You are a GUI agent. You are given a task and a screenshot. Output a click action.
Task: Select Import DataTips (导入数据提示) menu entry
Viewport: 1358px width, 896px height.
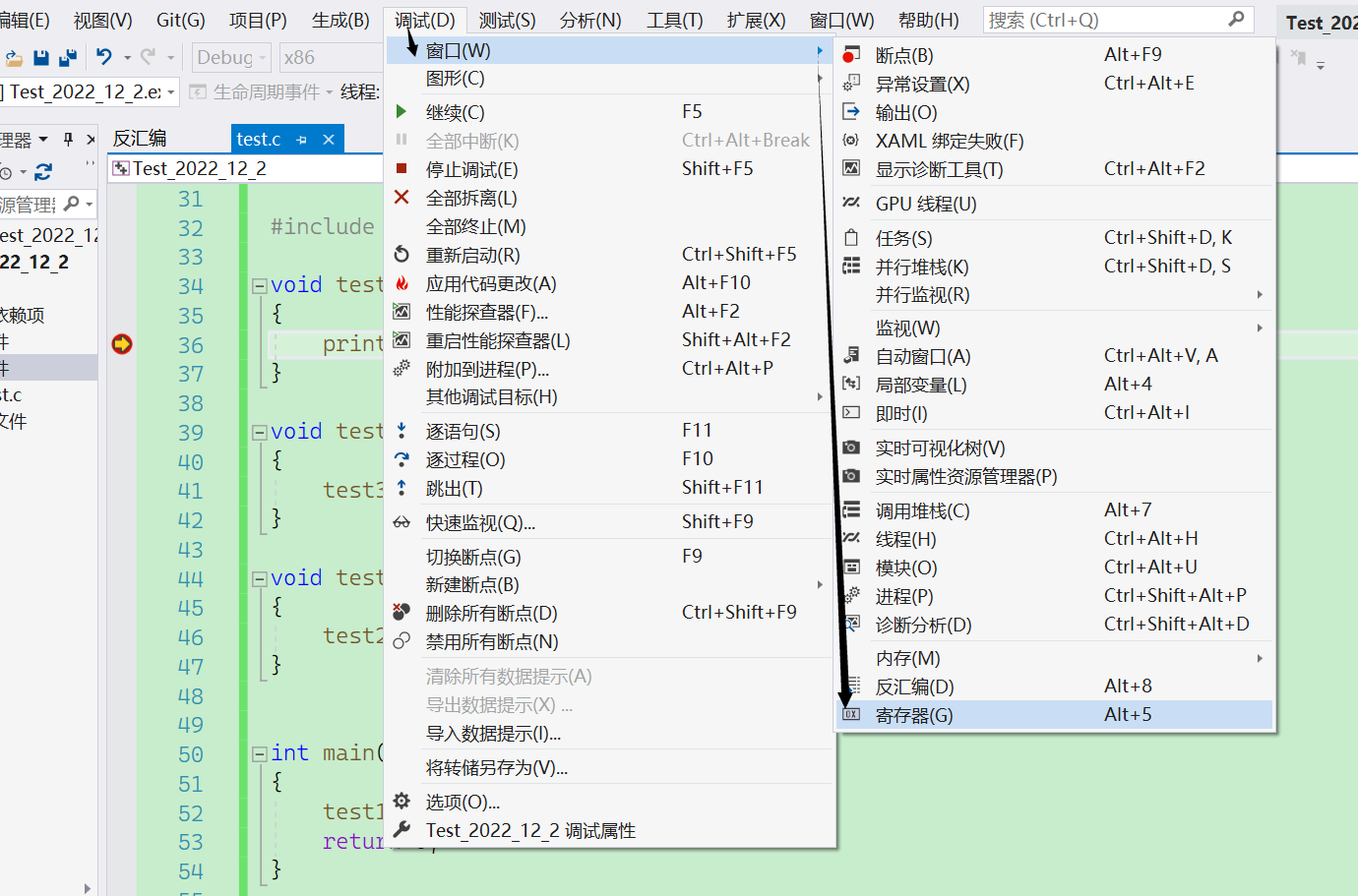click(x=610, y=734)
